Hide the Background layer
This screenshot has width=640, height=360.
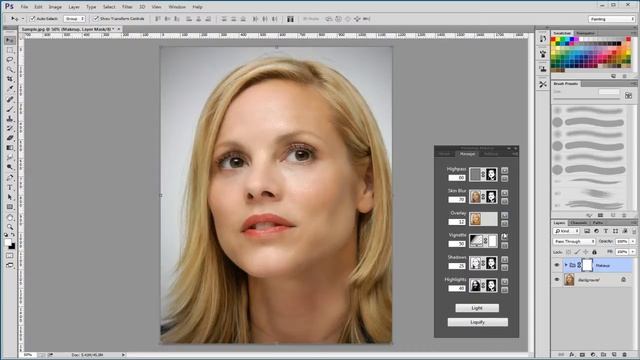[x=557, y=280]
